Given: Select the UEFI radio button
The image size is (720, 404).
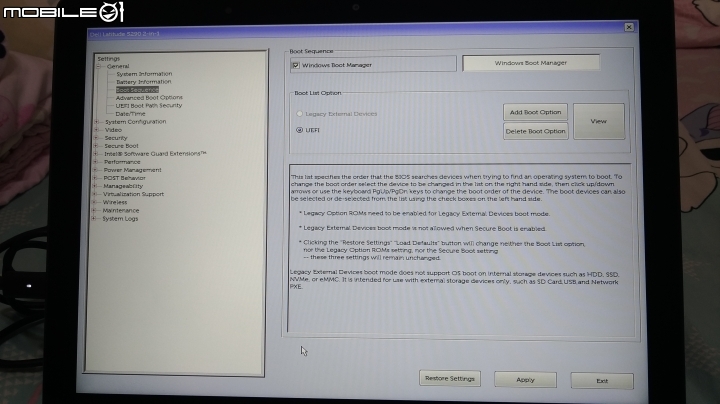Looking at the screenshot, I should (299, 130).
